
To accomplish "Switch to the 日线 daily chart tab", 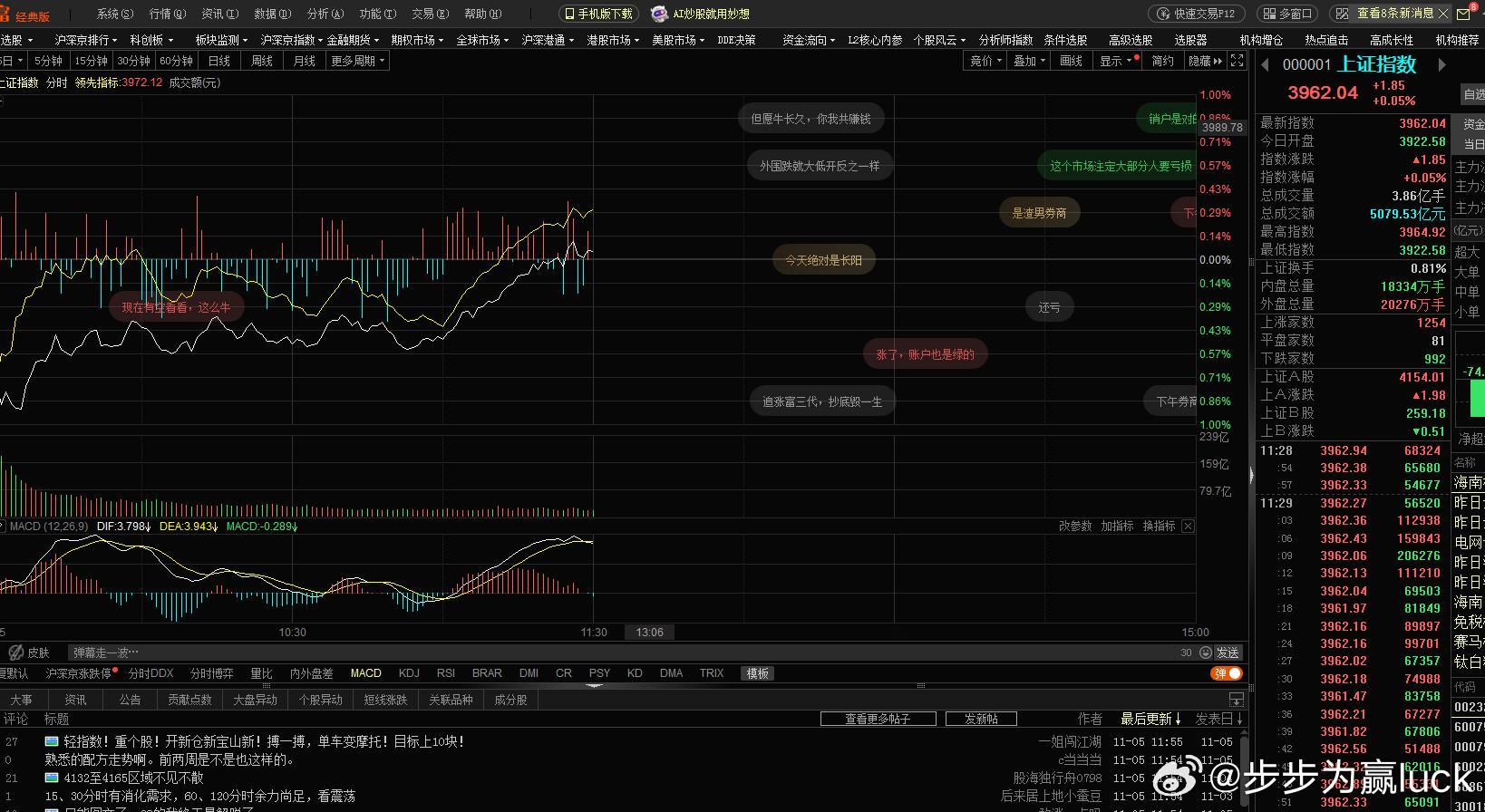I will (219, 61).
